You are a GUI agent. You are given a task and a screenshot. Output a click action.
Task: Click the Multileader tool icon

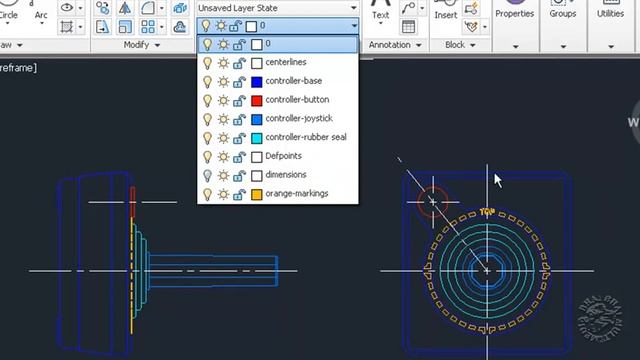tap(408, 8)
